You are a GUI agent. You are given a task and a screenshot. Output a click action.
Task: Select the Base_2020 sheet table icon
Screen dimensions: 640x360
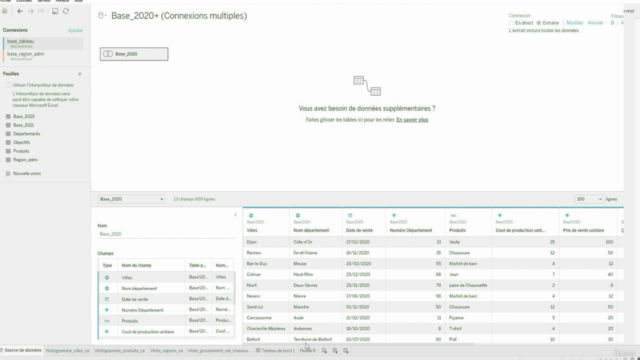coord(8,116)
